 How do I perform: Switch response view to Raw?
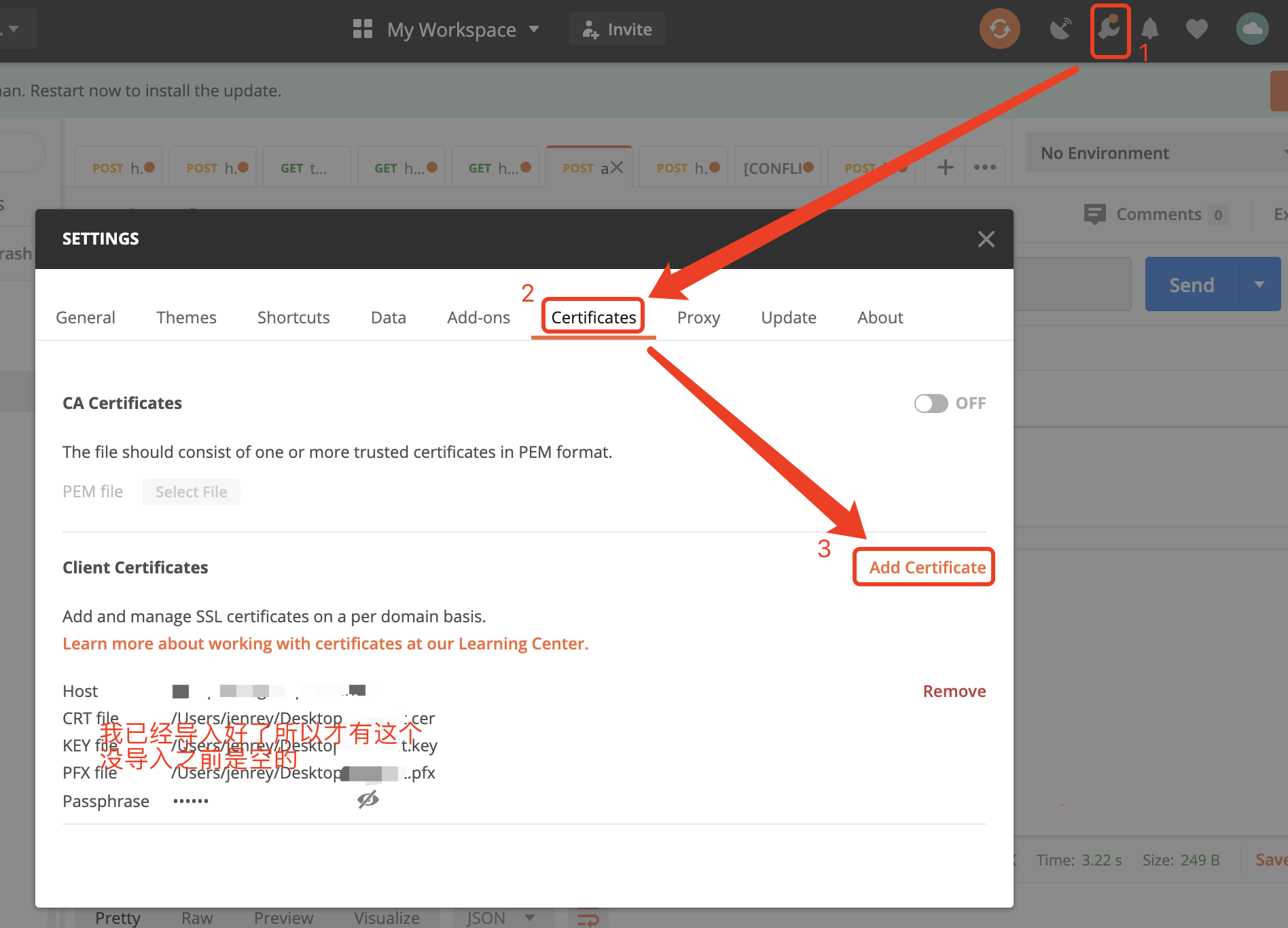(x=197, y=918)
